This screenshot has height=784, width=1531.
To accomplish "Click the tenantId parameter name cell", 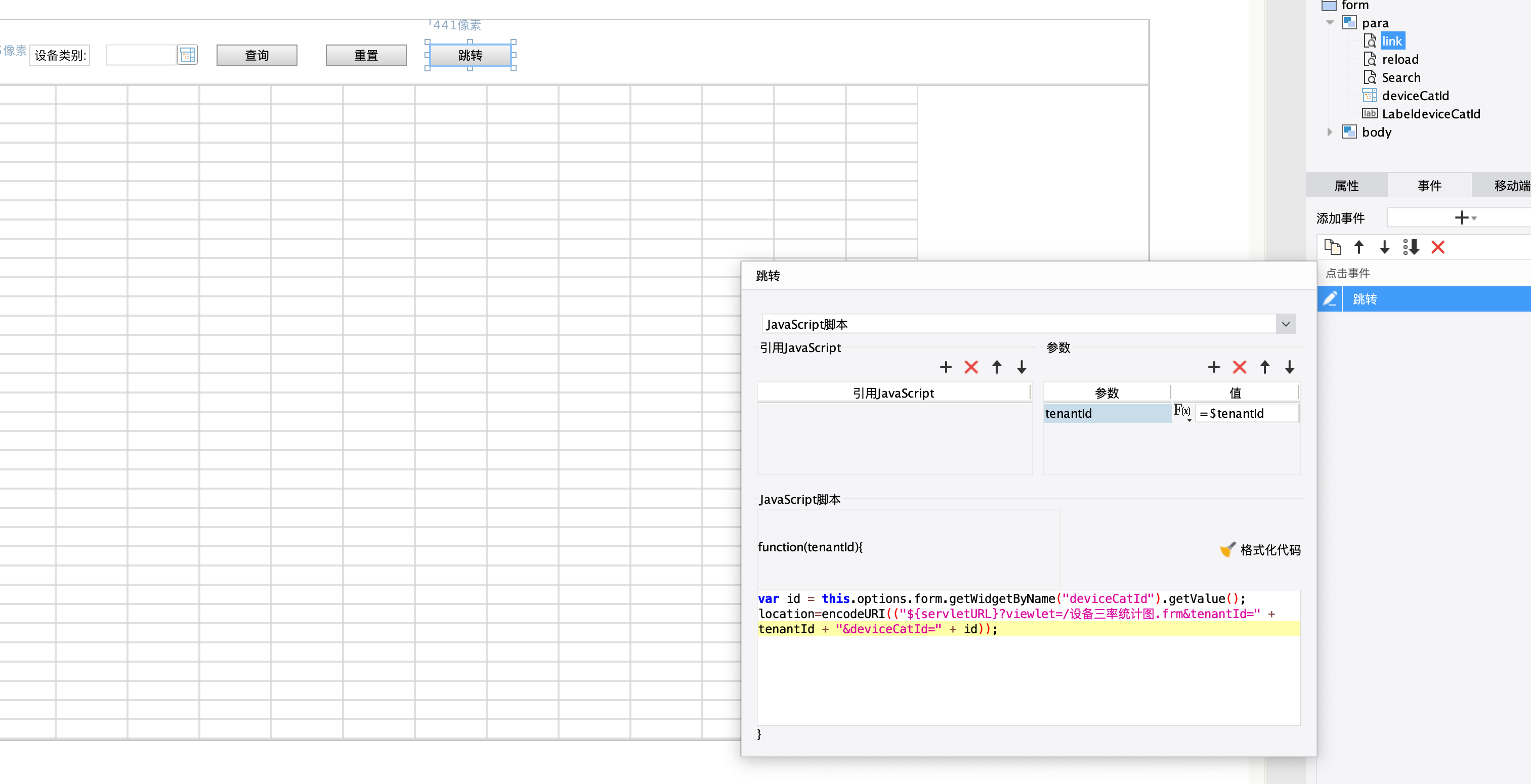I will [x=1107, y=413].
